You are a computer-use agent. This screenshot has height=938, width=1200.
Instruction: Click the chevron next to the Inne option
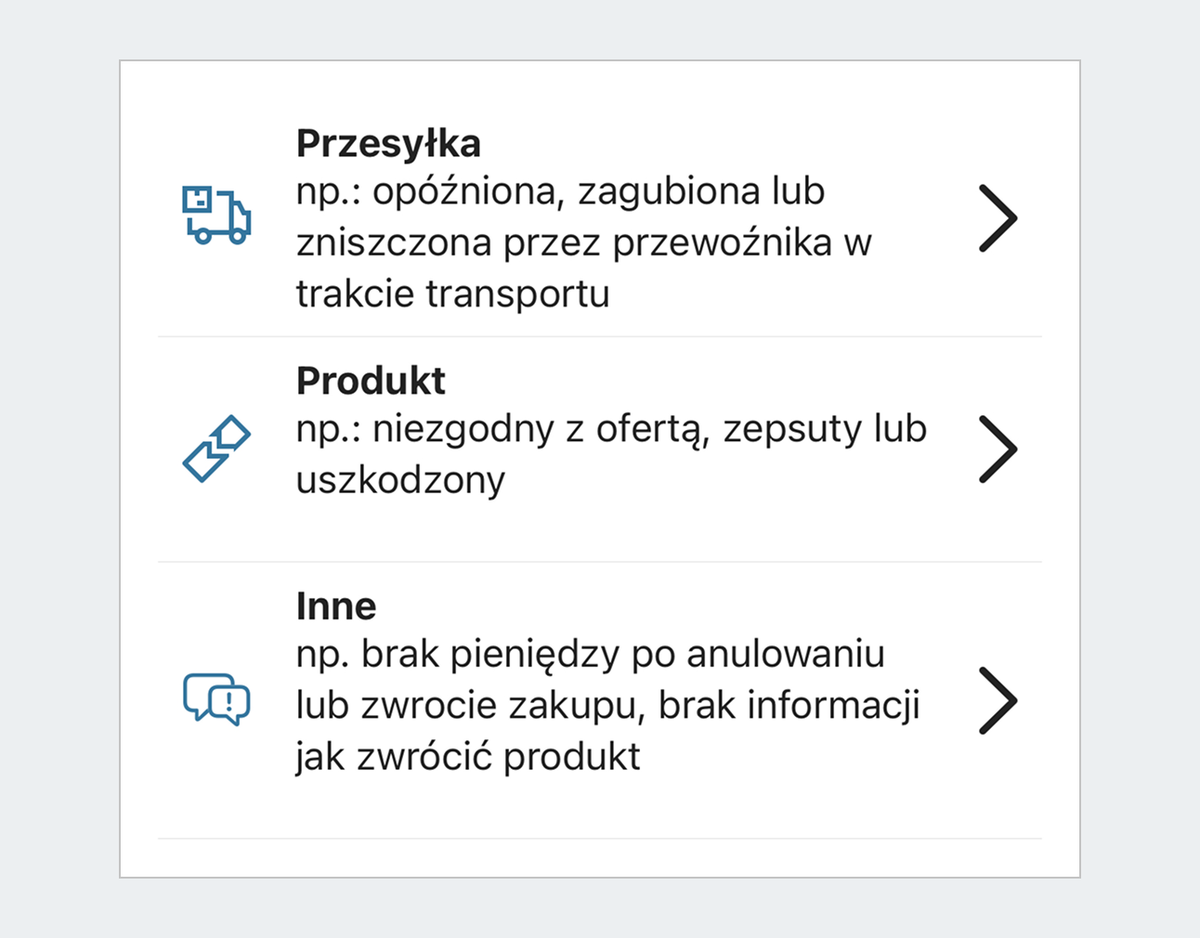999,701
